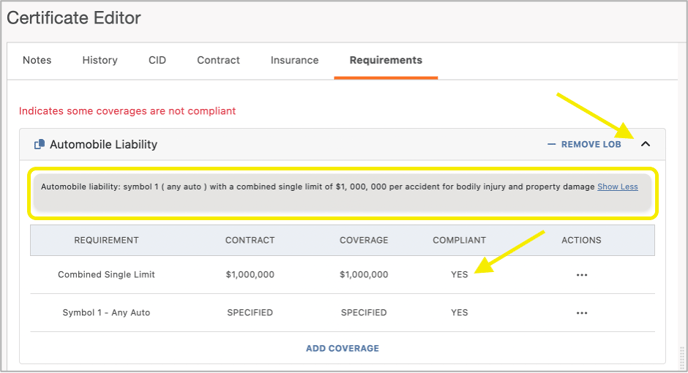Click the Automobile Liability copy icon

[39, 144]
